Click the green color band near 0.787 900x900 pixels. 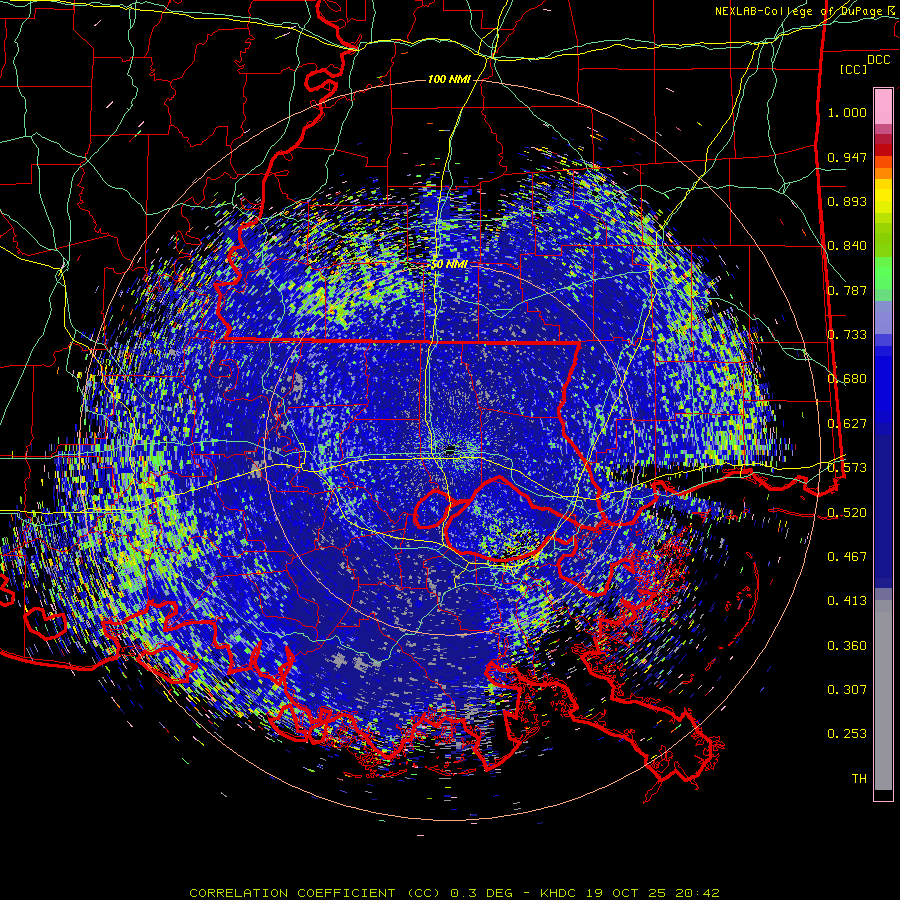pyautogui.click(x=883, y=279)
